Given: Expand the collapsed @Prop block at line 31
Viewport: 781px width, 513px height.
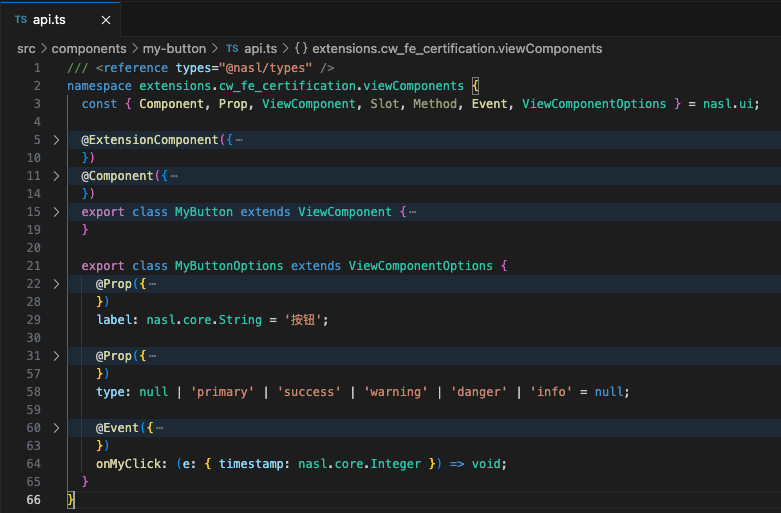Looking at the screenshot, I should click(x=57, y=356).
